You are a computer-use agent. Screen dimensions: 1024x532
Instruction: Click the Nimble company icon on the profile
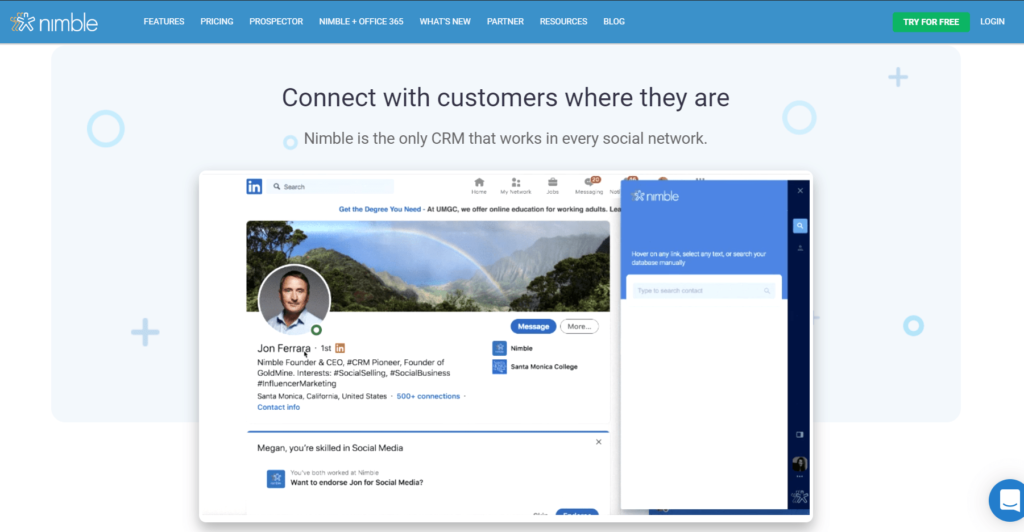pyautogui.click(x=500, y=348)
